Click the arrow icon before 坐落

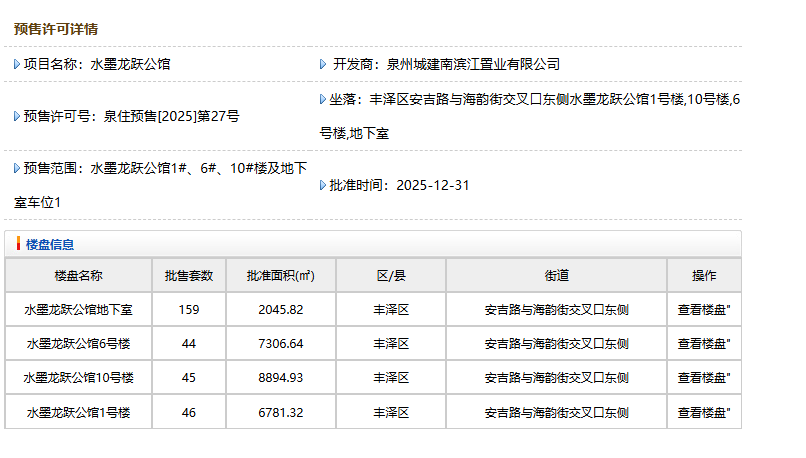(x=323, y=99)
